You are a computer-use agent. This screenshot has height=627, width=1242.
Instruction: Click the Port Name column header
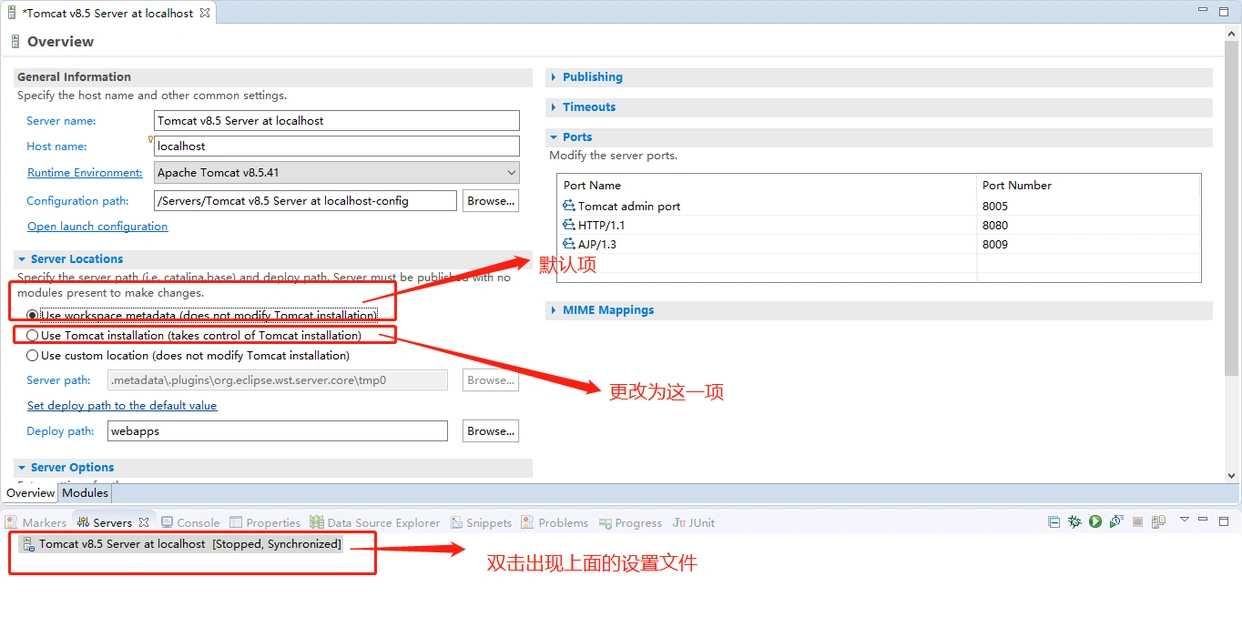[767, 185]
